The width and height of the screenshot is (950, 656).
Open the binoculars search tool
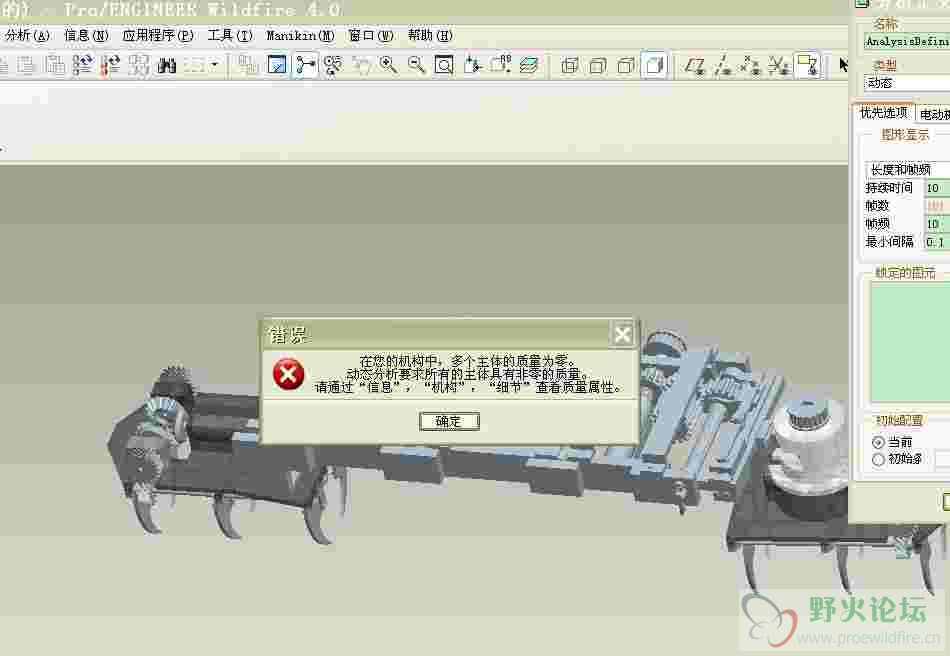(x=167, y=65)
